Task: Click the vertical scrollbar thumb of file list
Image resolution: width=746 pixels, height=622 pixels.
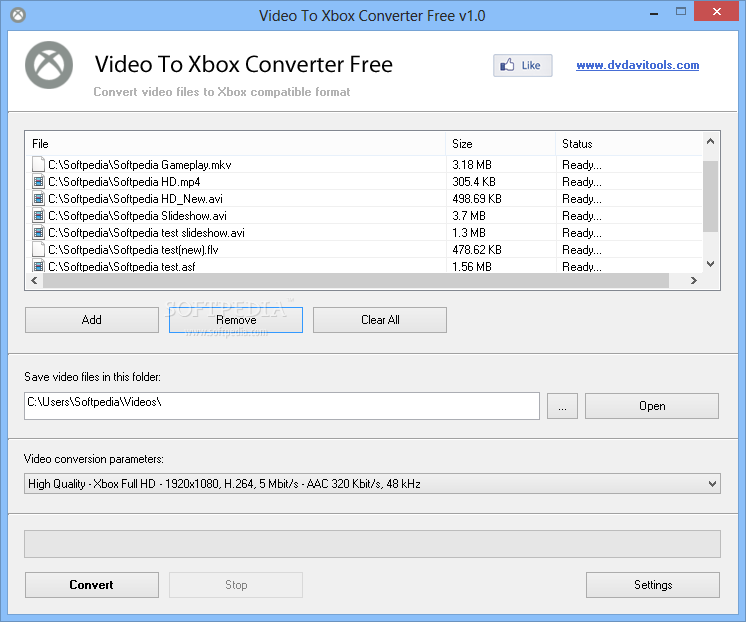Action: tap(710, 197)
